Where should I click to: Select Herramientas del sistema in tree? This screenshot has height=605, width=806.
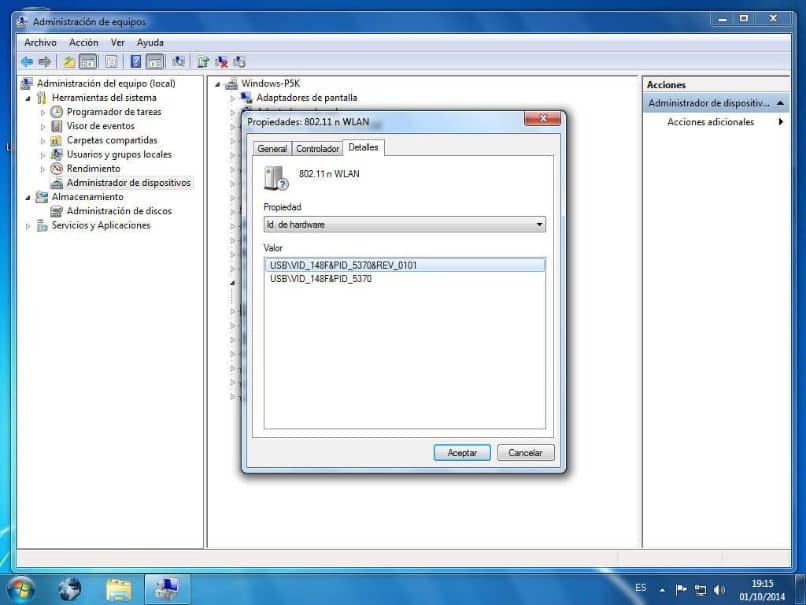coord(104,98)
